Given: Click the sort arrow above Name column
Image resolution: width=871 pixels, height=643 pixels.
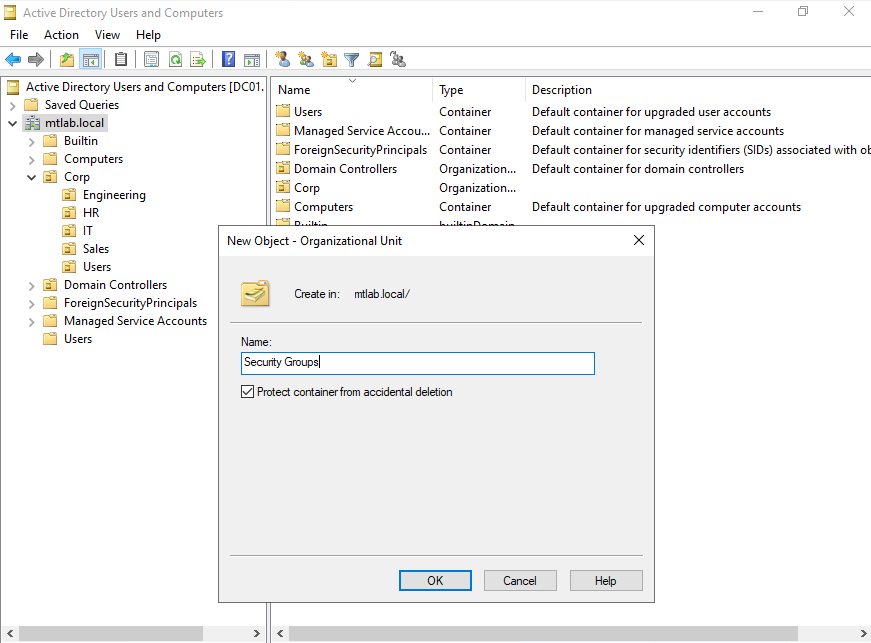Looking at the screenshot, I should [x=352, y=81].
